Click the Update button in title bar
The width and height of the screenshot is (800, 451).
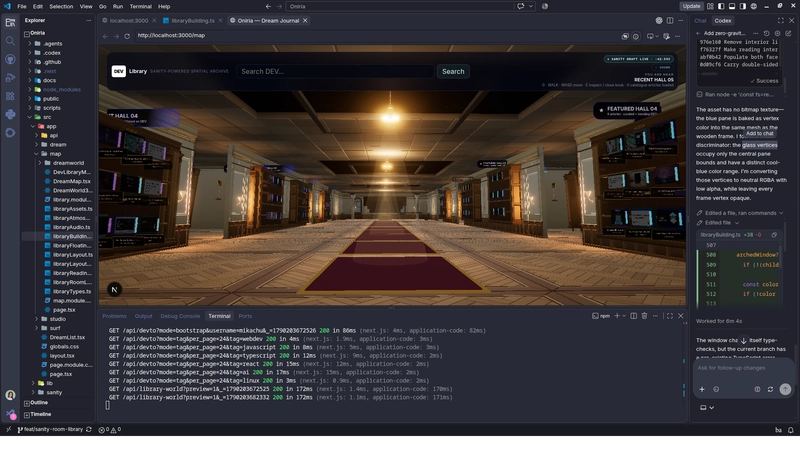click(691, 6)
